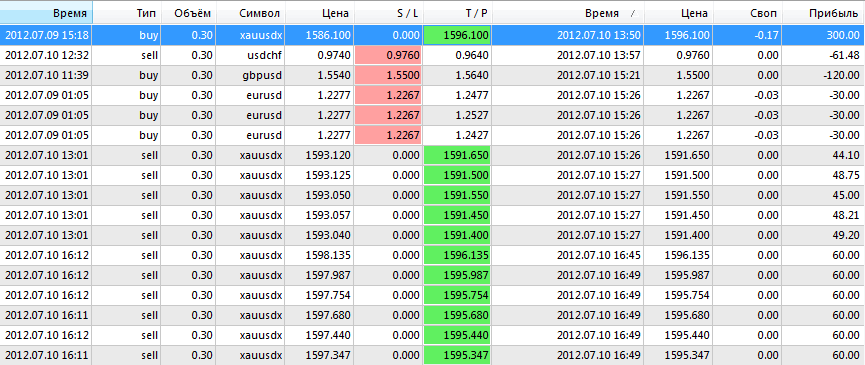
Task: Select the close time 2012.07.10 13:57
Action: coord(599,56)
